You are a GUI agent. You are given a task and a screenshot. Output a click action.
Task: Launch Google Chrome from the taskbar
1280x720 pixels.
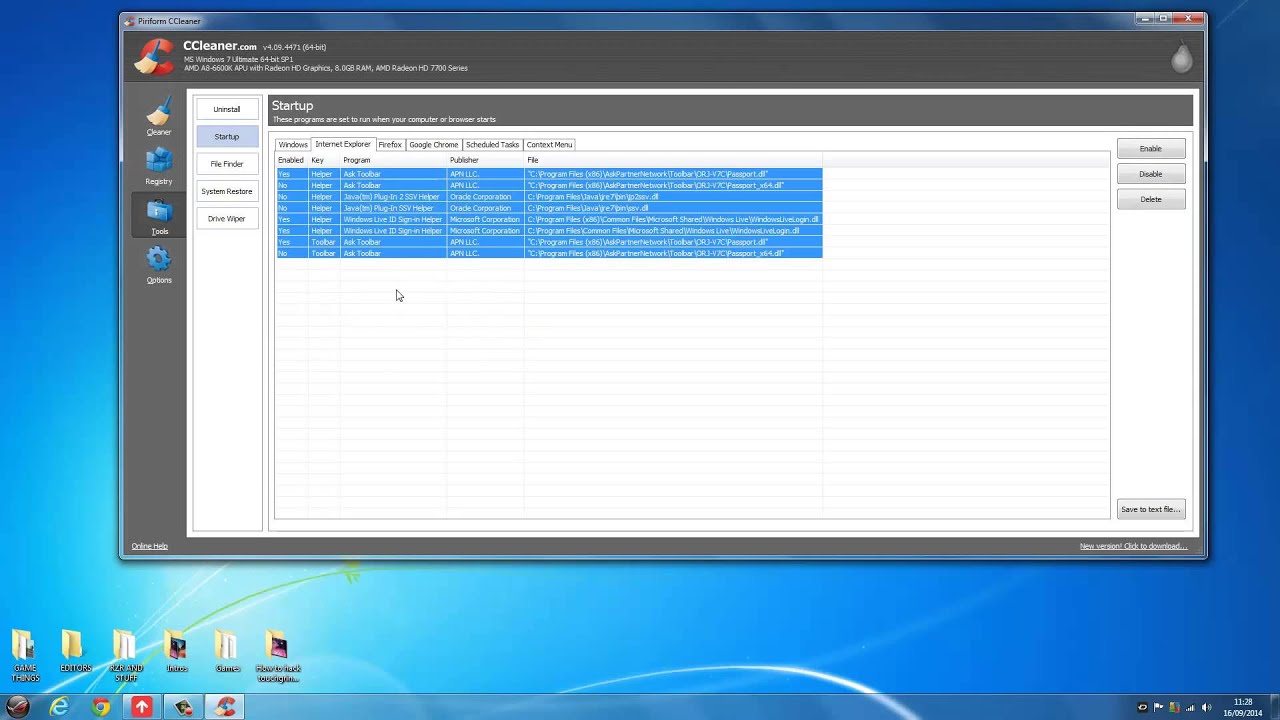[100, 707]
